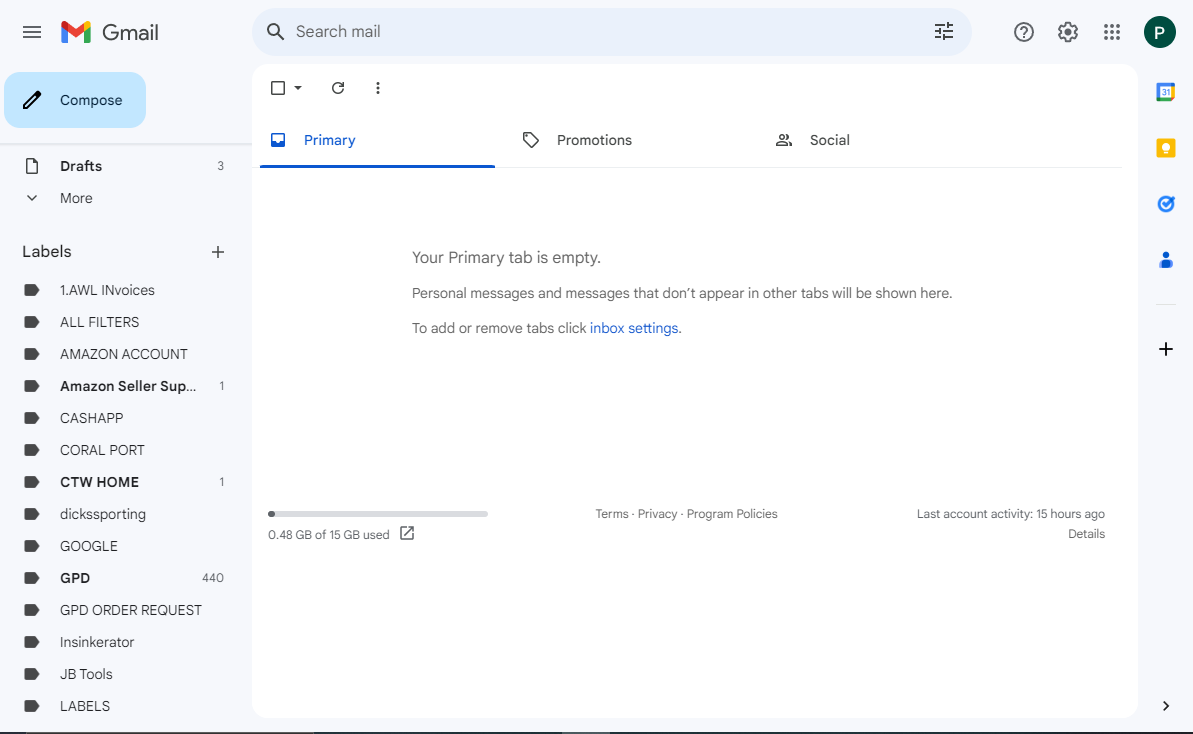Click label icon beside JB Tools
This screenshot has width=1193, height=734.
point(32,673)
